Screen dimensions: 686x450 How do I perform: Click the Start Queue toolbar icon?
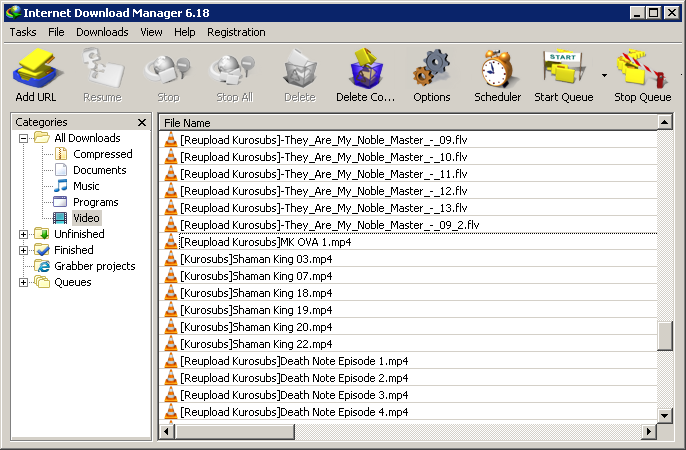563,66
